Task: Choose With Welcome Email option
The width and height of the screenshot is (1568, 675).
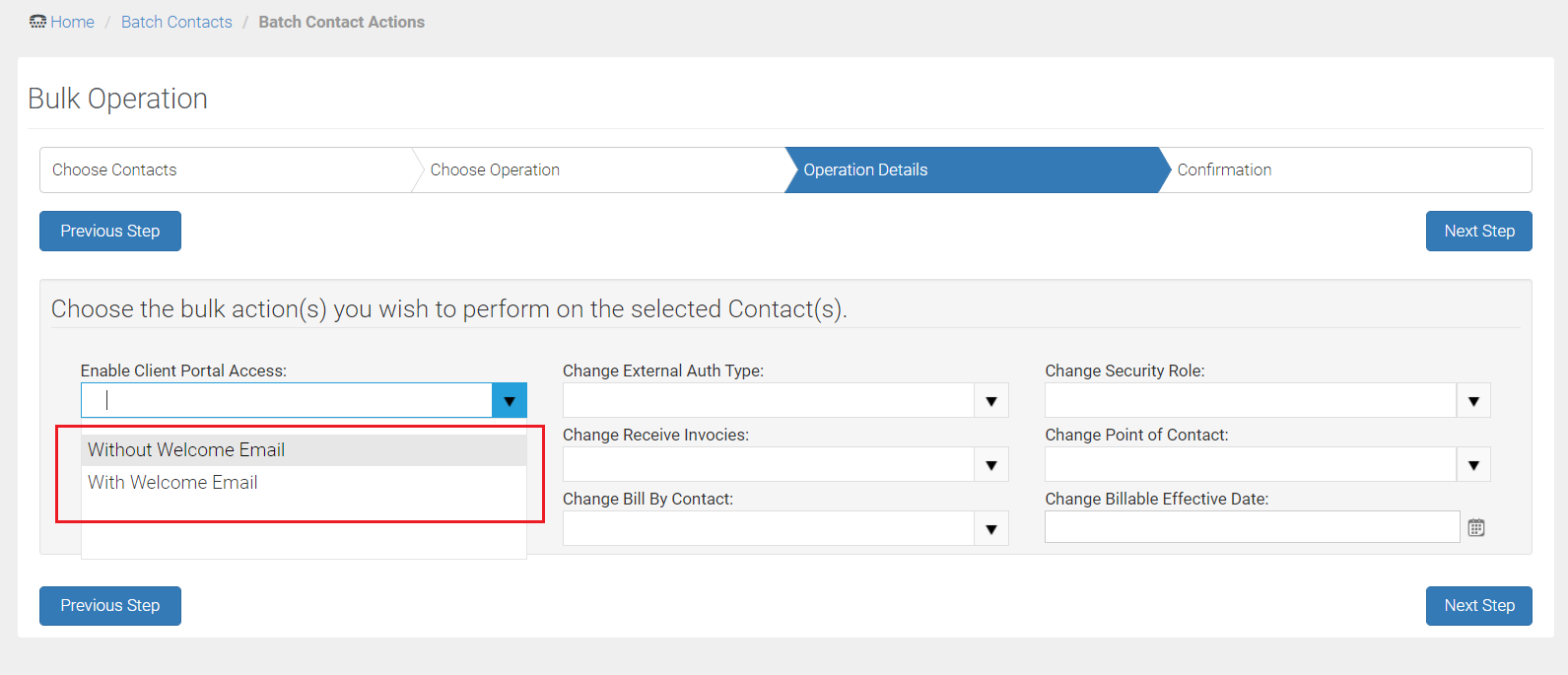Action: tap(173, 483)
